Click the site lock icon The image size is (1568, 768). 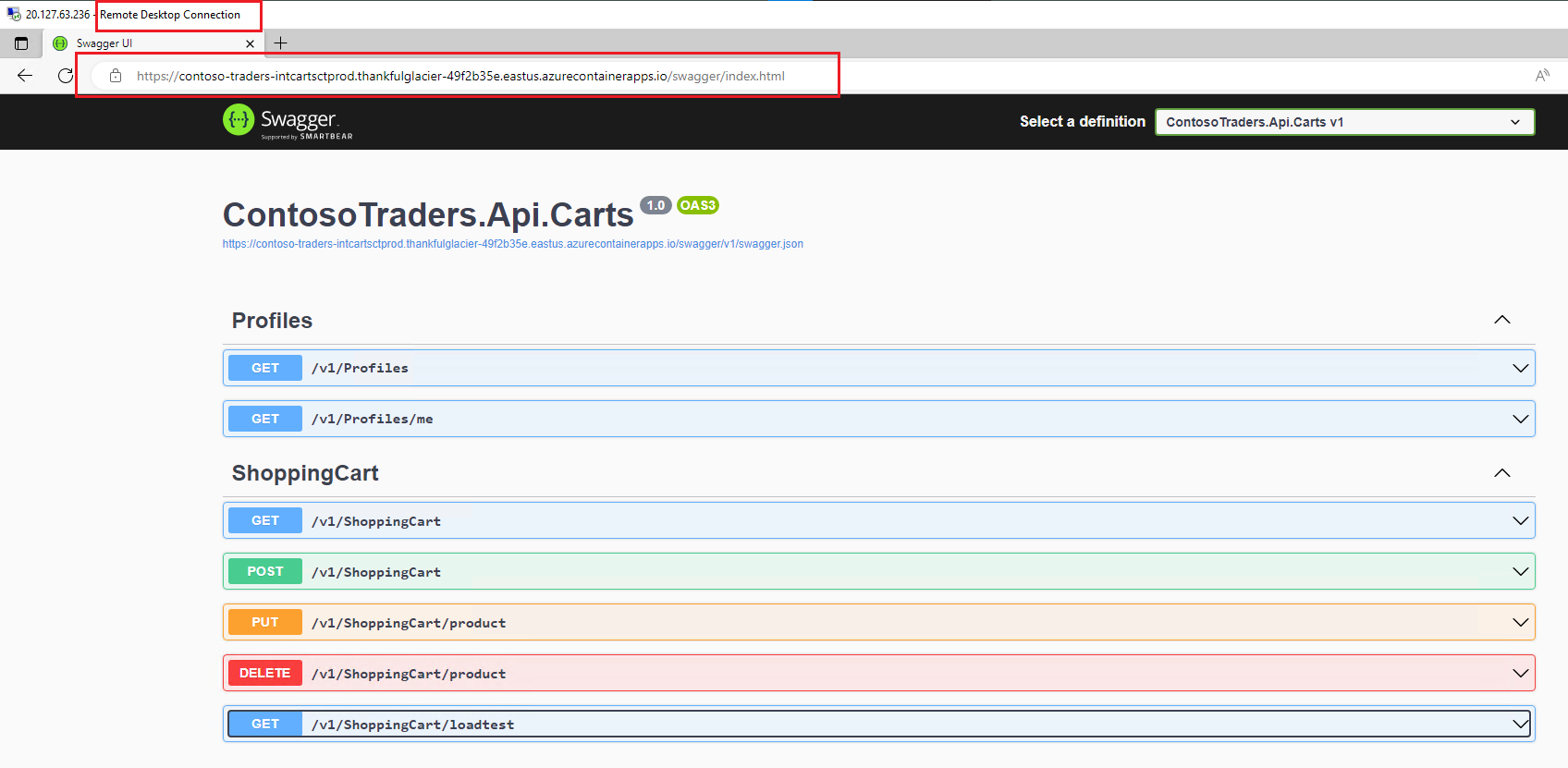tap(116, 76)
